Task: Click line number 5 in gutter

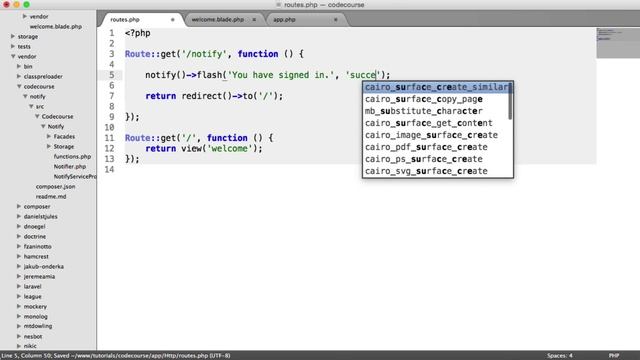Action: coord(111,75)
